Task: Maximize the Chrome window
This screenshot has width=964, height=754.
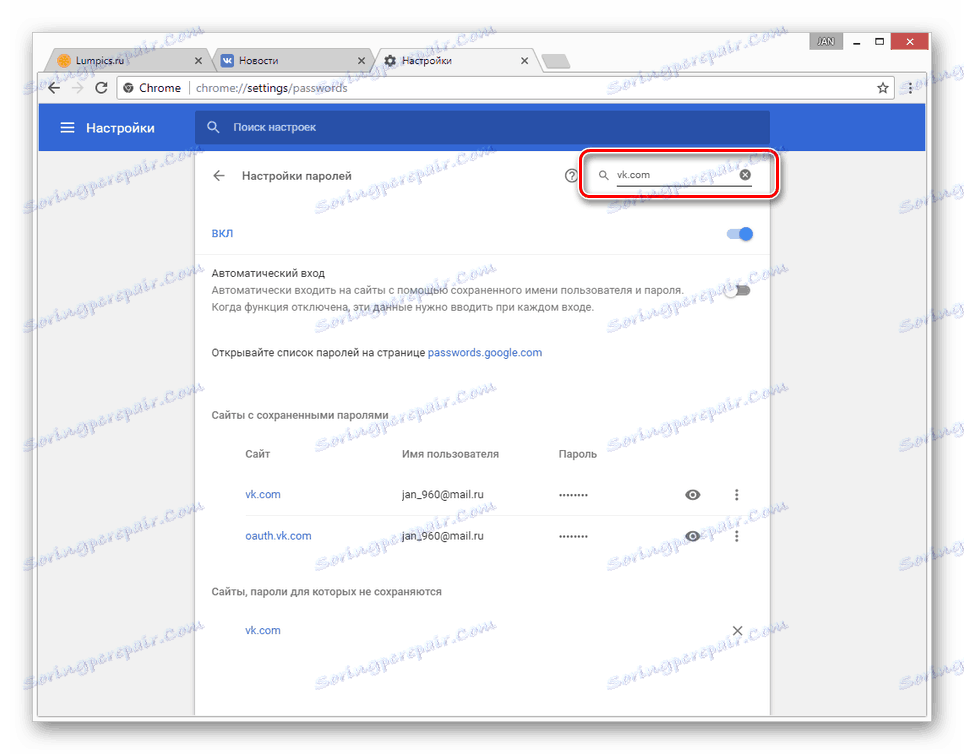Action: tap(879, 42)
